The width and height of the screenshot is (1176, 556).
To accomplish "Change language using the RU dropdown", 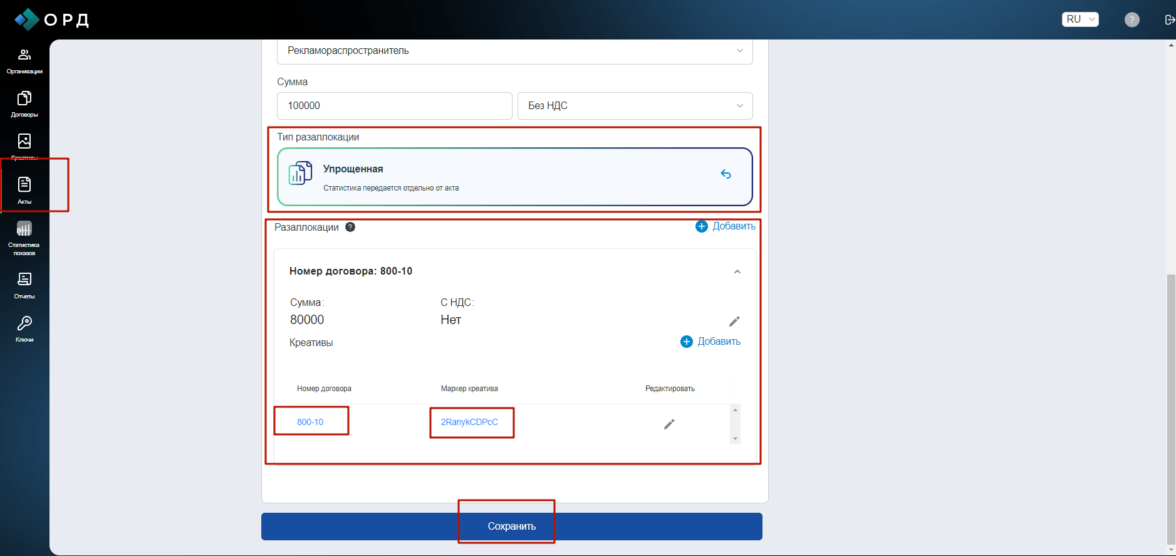I will coord(1080,19).
